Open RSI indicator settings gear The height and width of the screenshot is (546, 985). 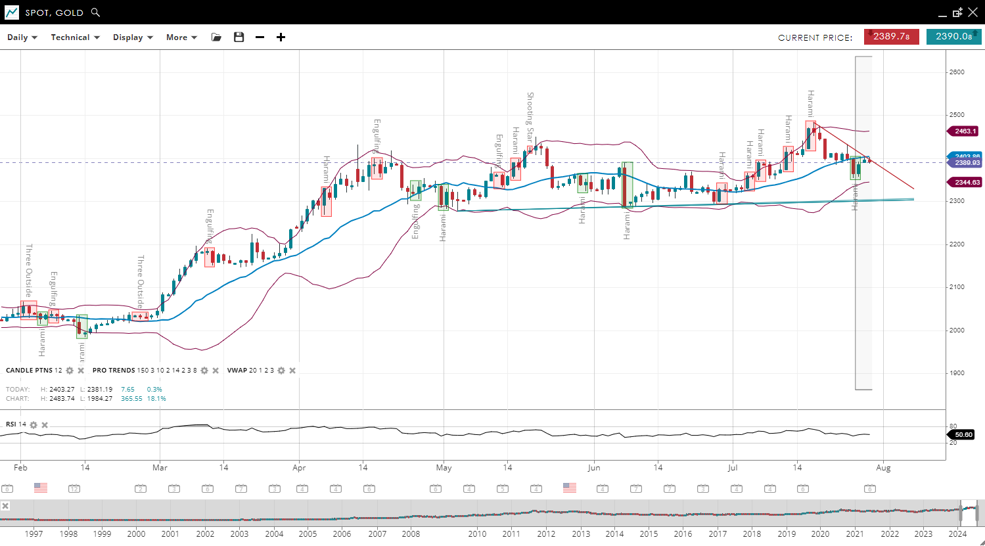(x=33, y=425)
